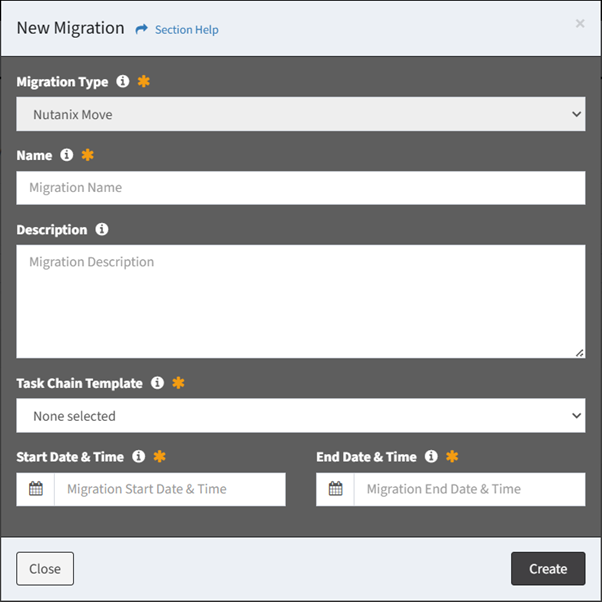Open the Section Help link

click(x=187, y=30)
